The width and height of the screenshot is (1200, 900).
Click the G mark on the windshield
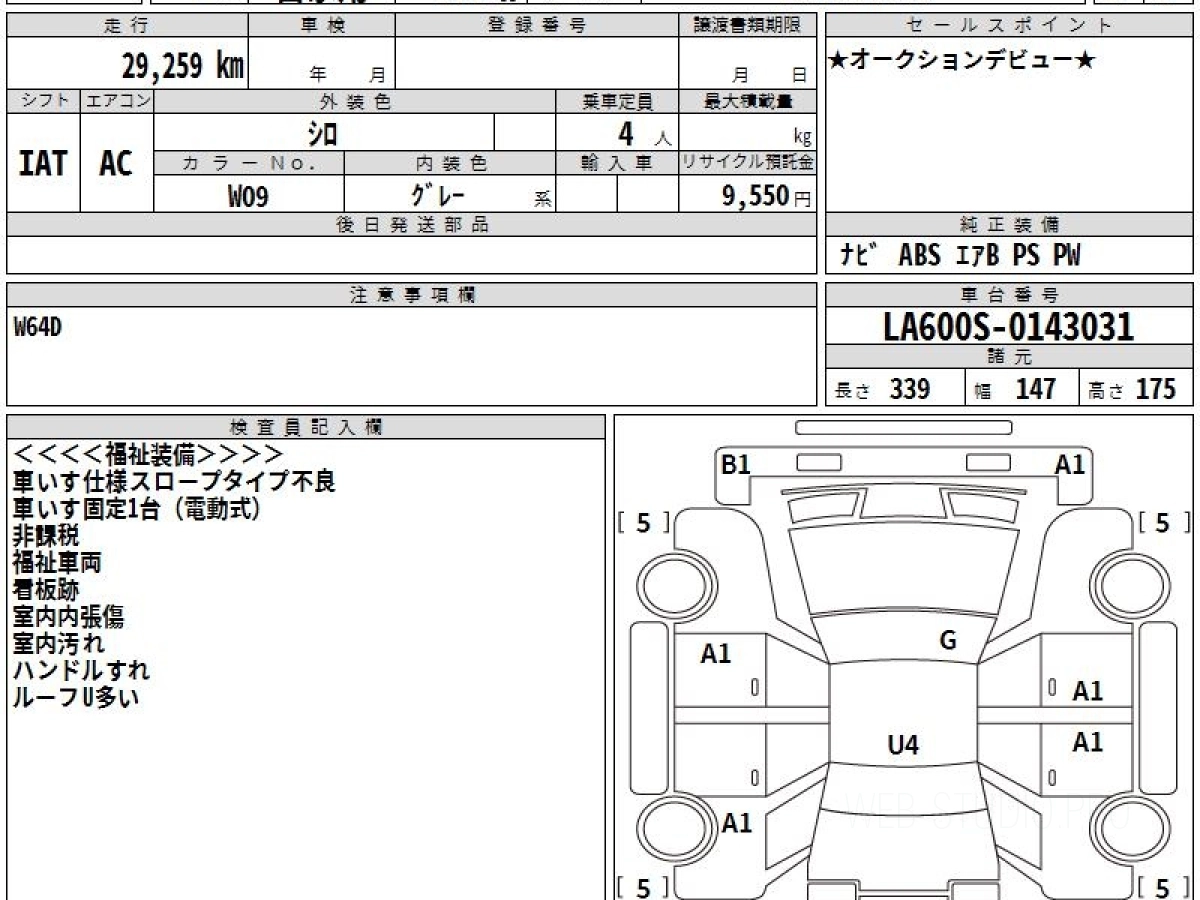click(948, 641)
